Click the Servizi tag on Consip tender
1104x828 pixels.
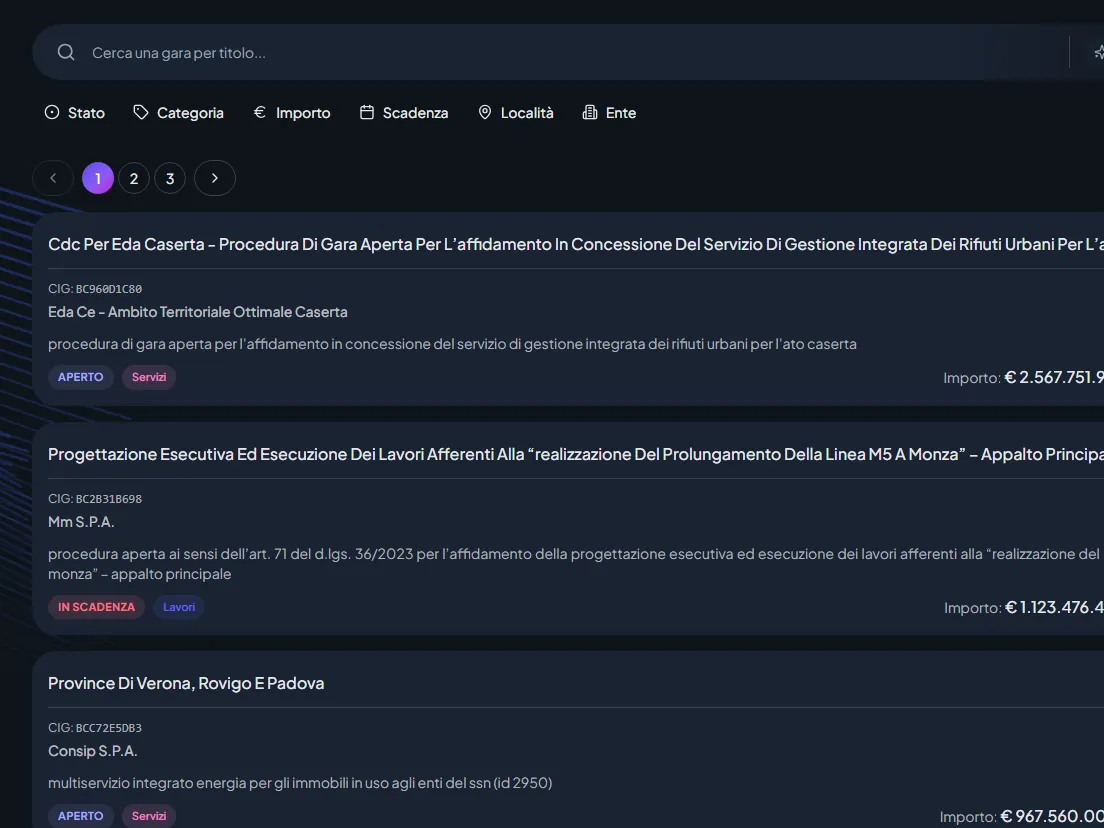coord(149,816)
